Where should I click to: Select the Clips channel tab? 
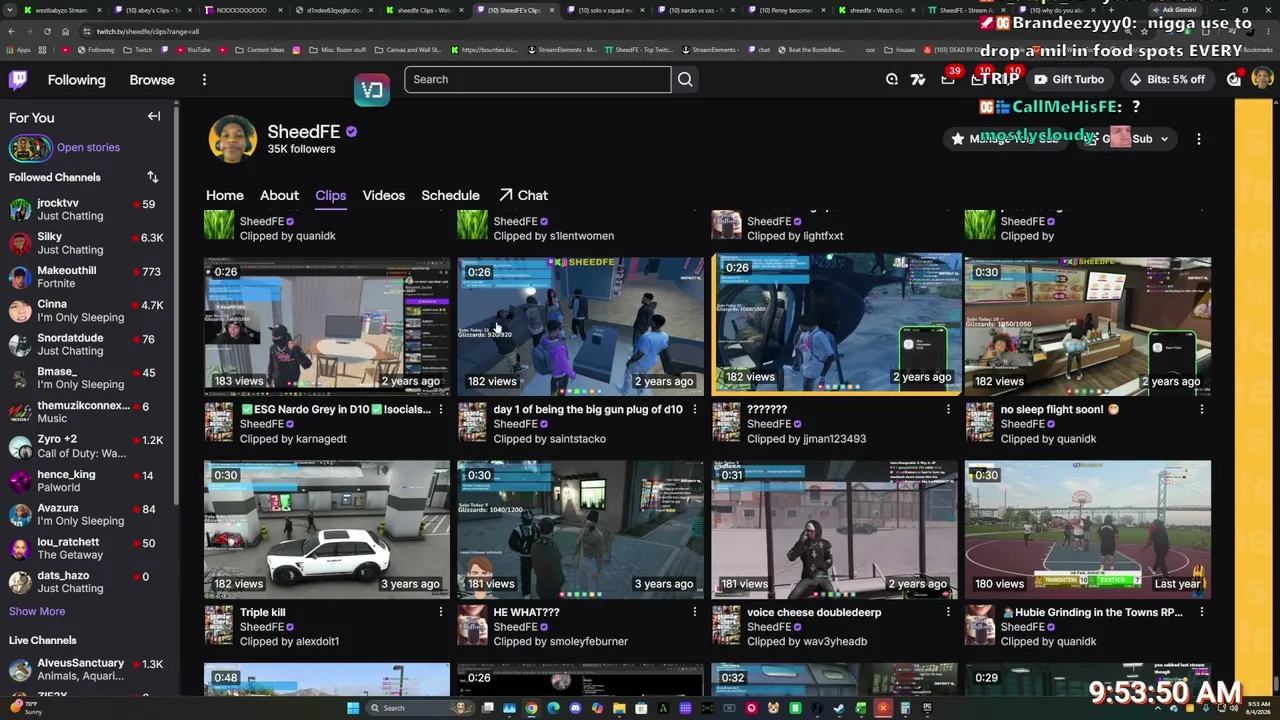pos(330,195)
